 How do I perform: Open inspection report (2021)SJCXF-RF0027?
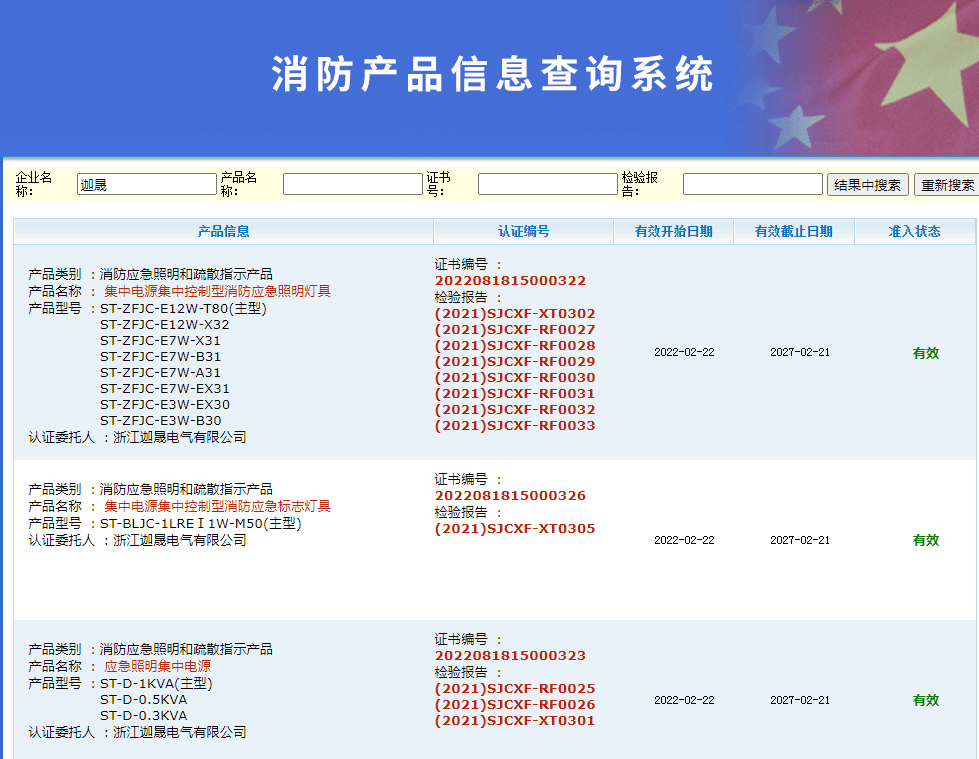pos(515,330)
